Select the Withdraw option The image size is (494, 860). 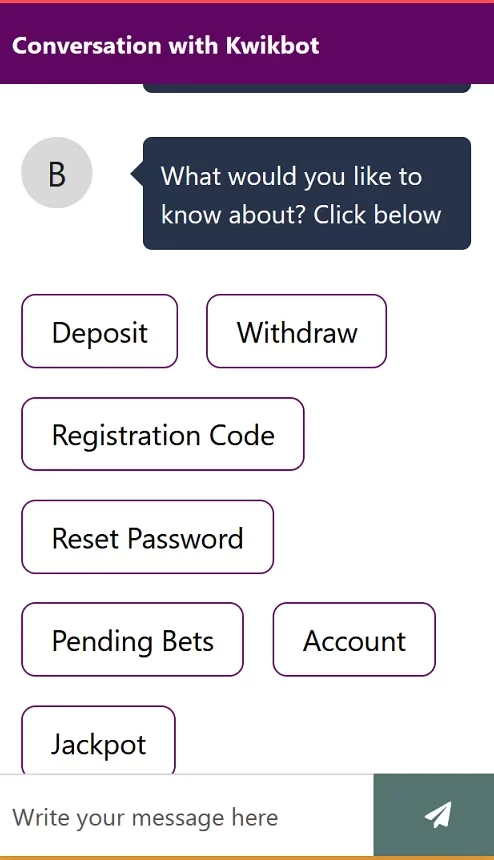pyautogui.click(x=297, y=331)
